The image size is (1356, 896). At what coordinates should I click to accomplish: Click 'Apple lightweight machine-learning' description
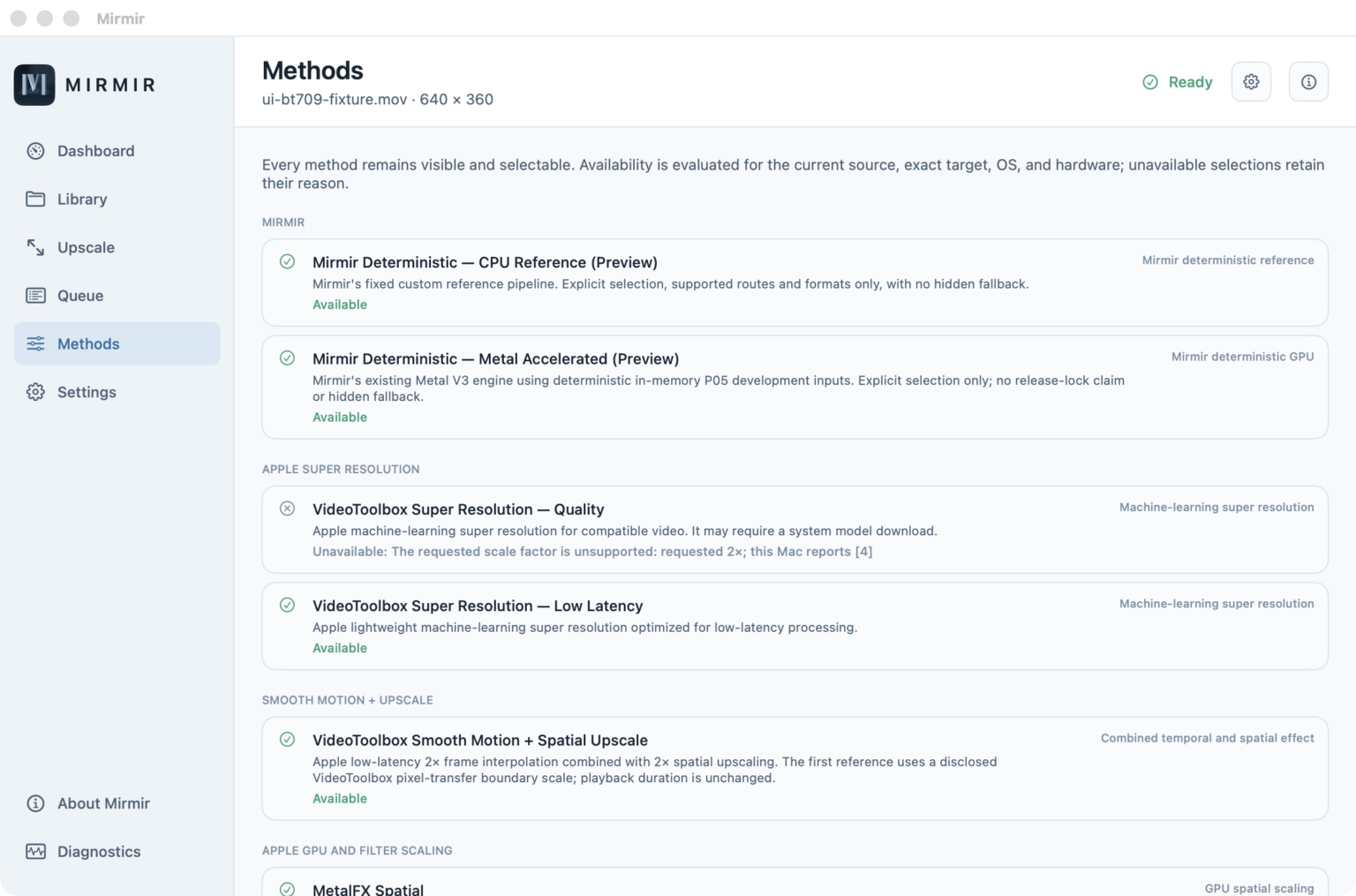pos(584,628)
